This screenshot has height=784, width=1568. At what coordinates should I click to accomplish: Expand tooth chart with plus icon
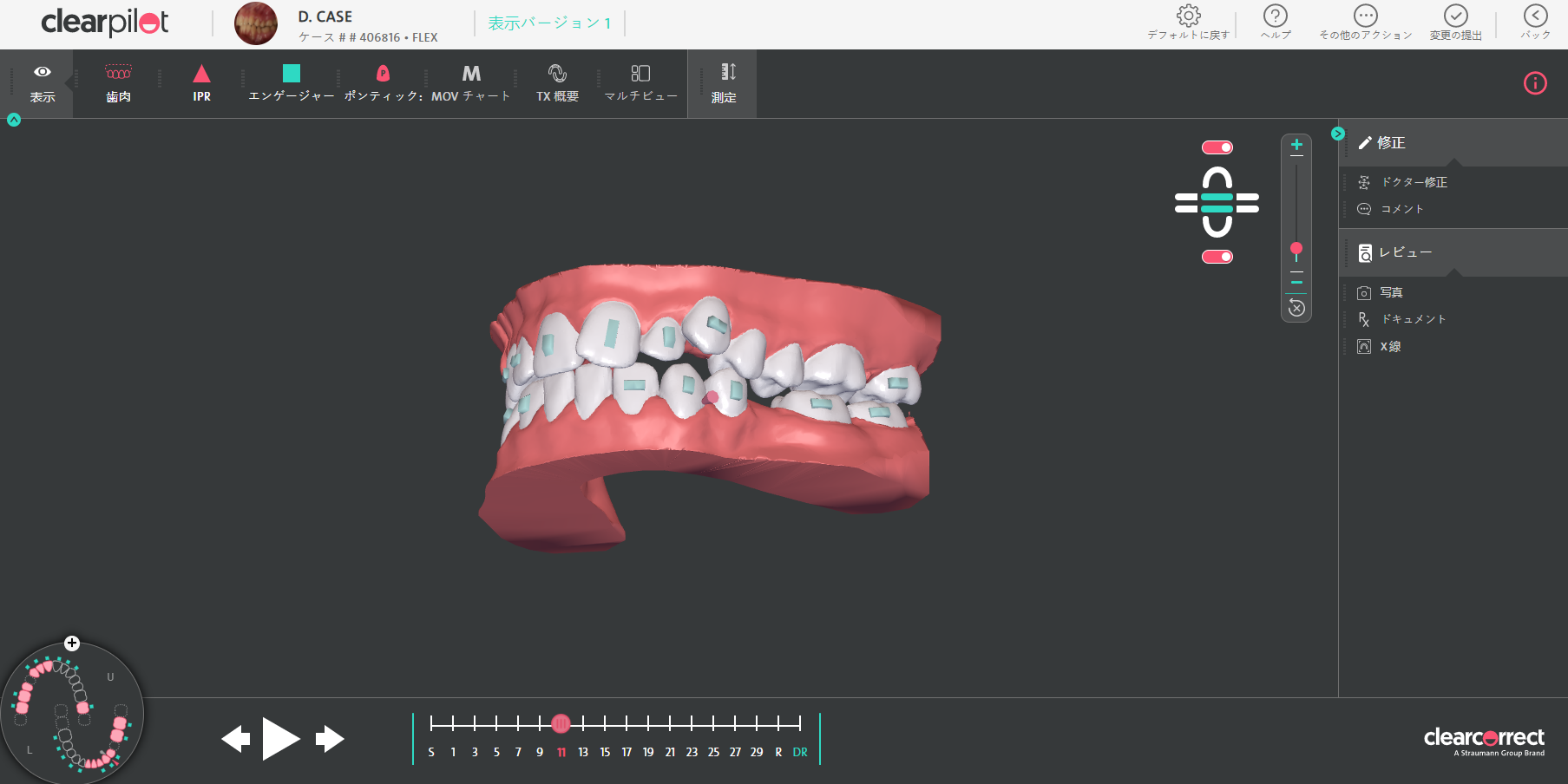[x=72, y=644]
